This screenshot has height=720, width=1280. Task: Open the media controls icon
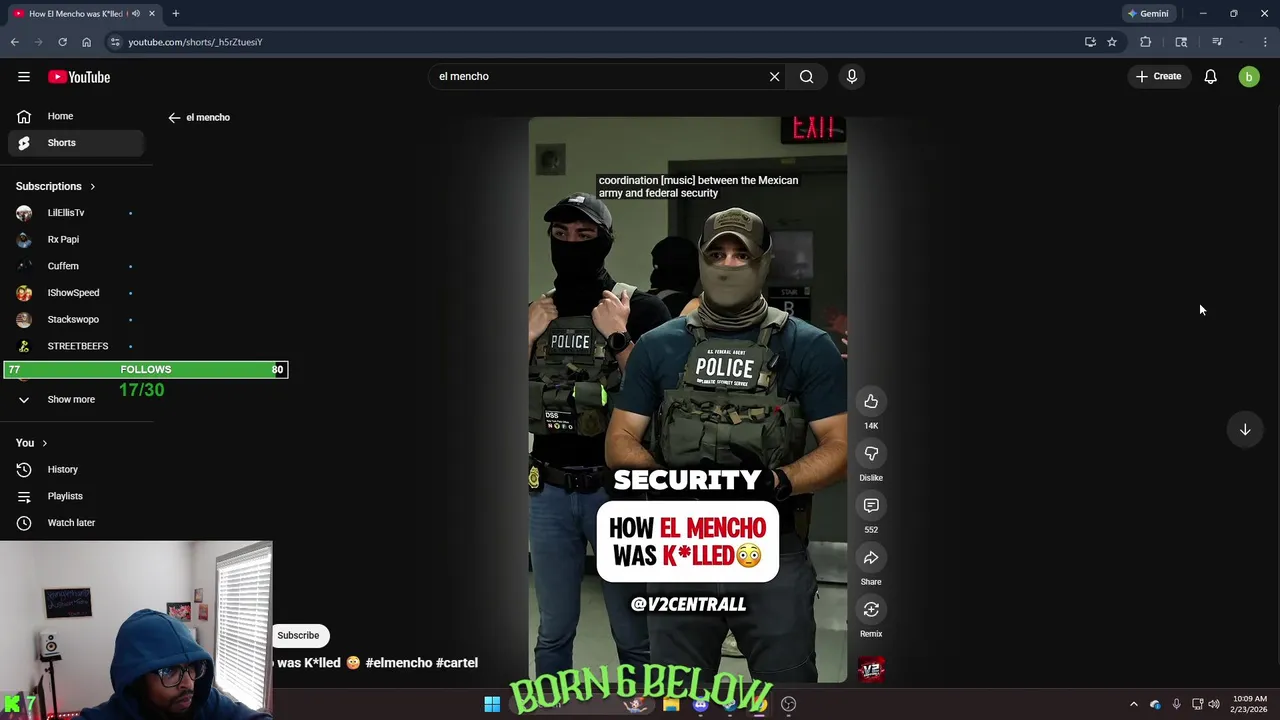(1217, 42)
